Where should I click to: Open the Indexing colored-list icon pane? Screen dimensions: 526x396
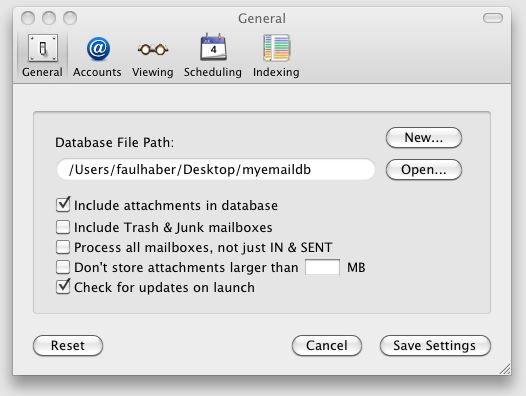click(276, 48)
